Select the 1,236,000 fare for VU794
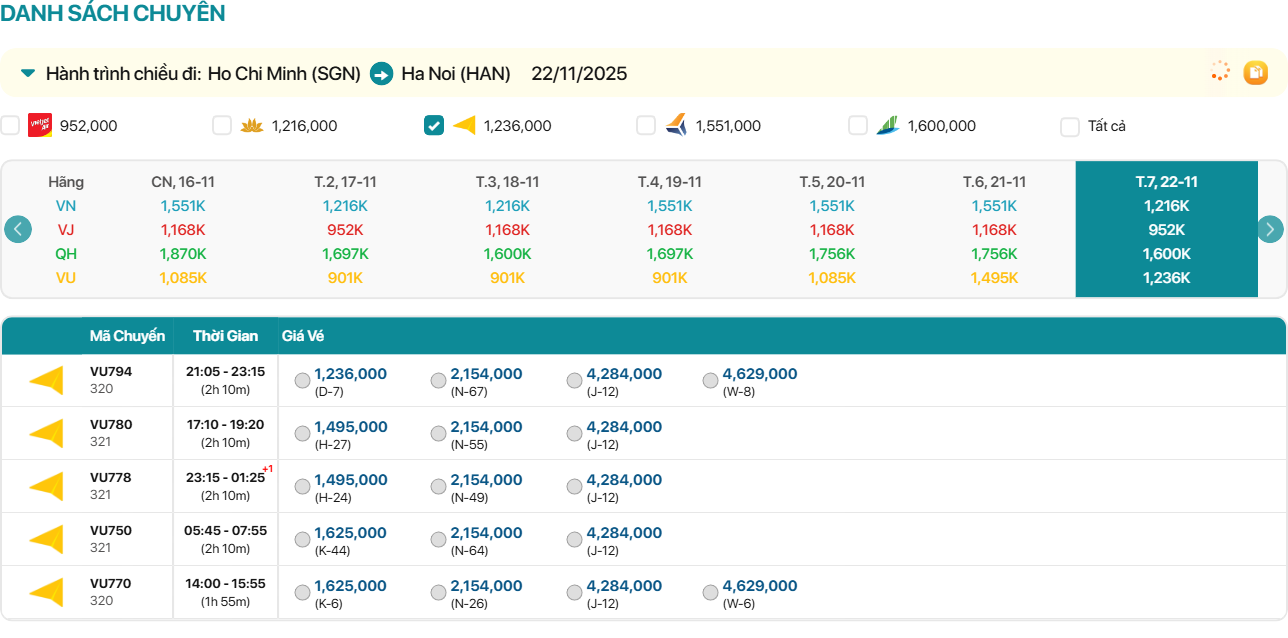This screenshot has height=638, width=1288. (x=302, y=381)
